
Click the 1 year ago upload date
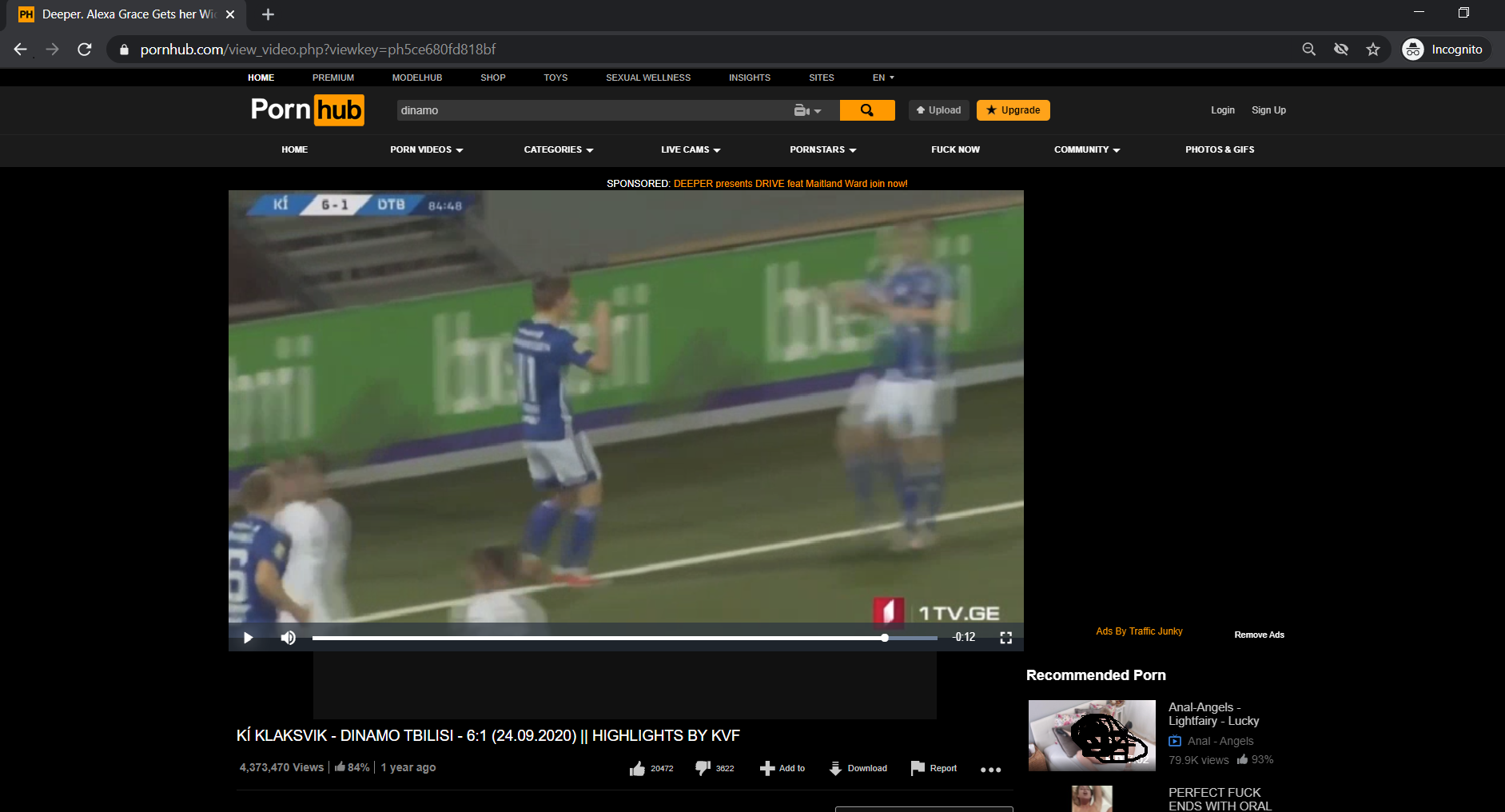(x=408, y=767)
